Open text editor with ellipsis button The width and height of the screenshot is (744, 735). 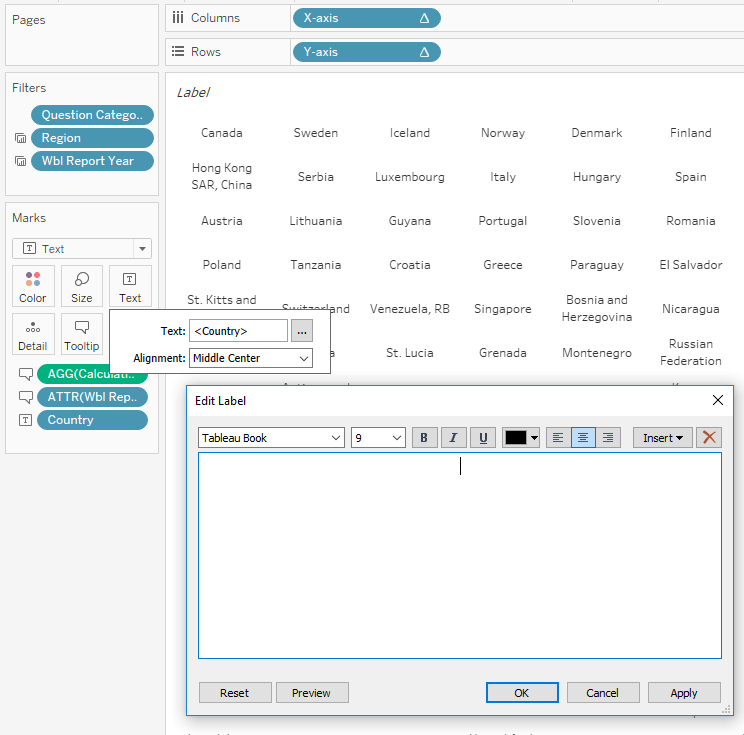[x=301, y=331]
